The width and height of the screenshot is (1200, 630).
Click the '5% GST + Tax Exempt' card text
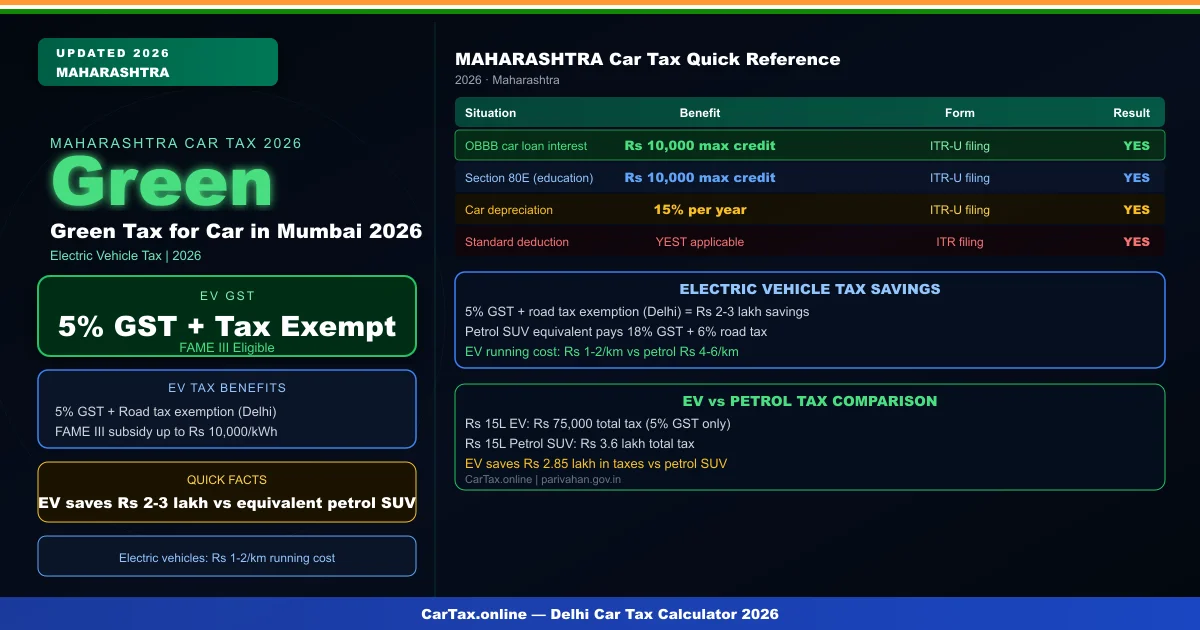[x=227, y=326]
